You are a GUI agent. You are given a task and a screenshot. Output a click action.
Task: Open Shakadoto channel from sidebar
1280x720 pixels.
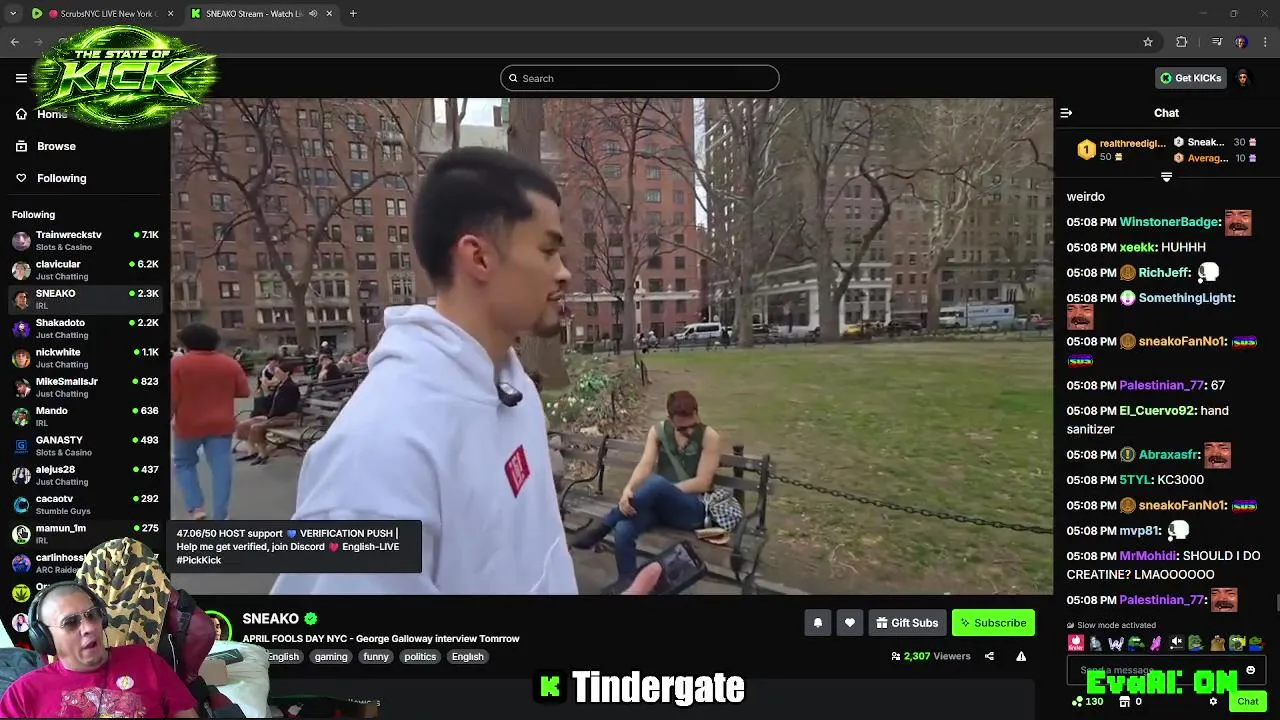tap(85, 328)
